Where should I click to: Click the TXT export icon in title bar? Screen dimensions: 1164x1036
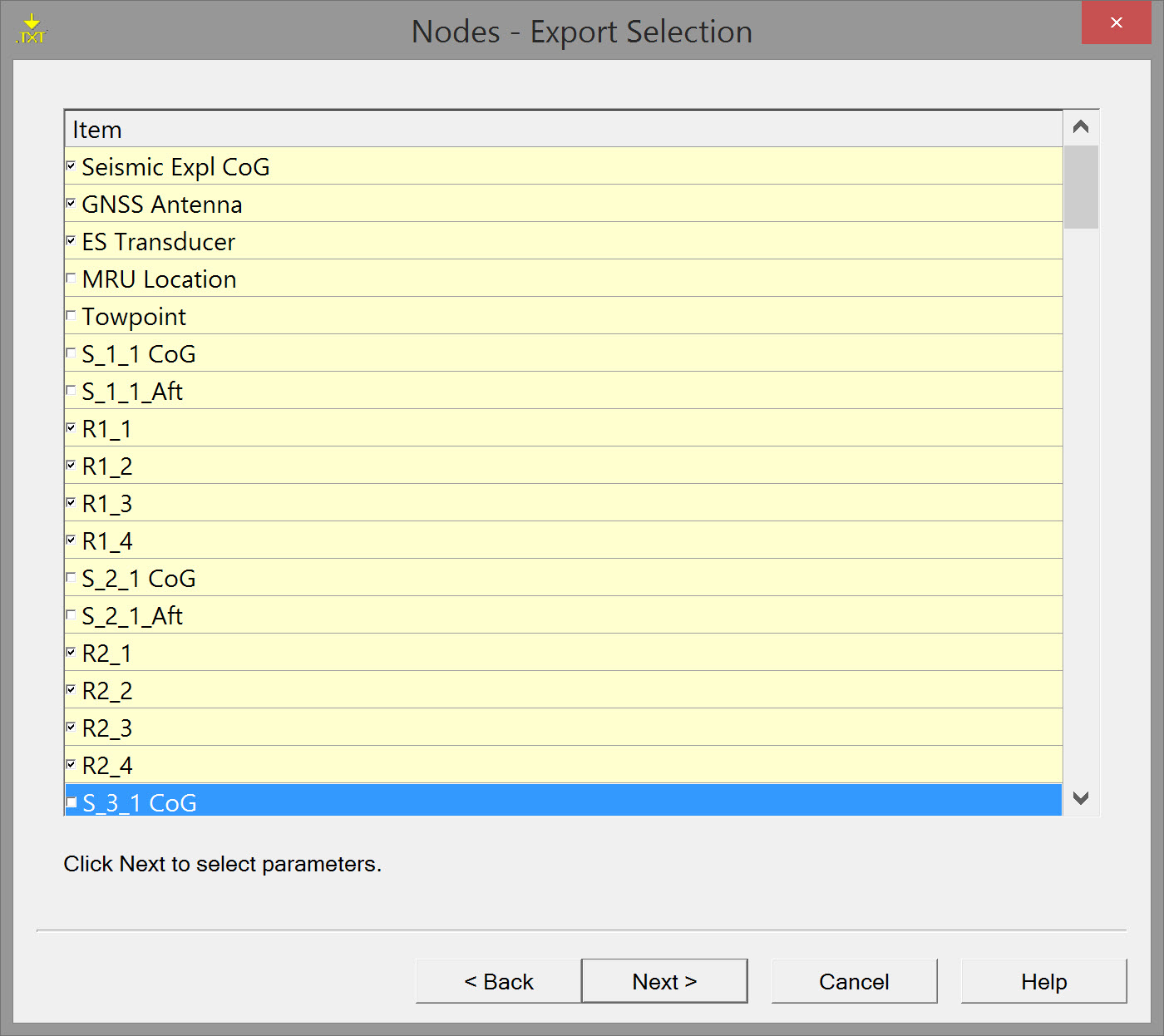click(x=32, y=30)
